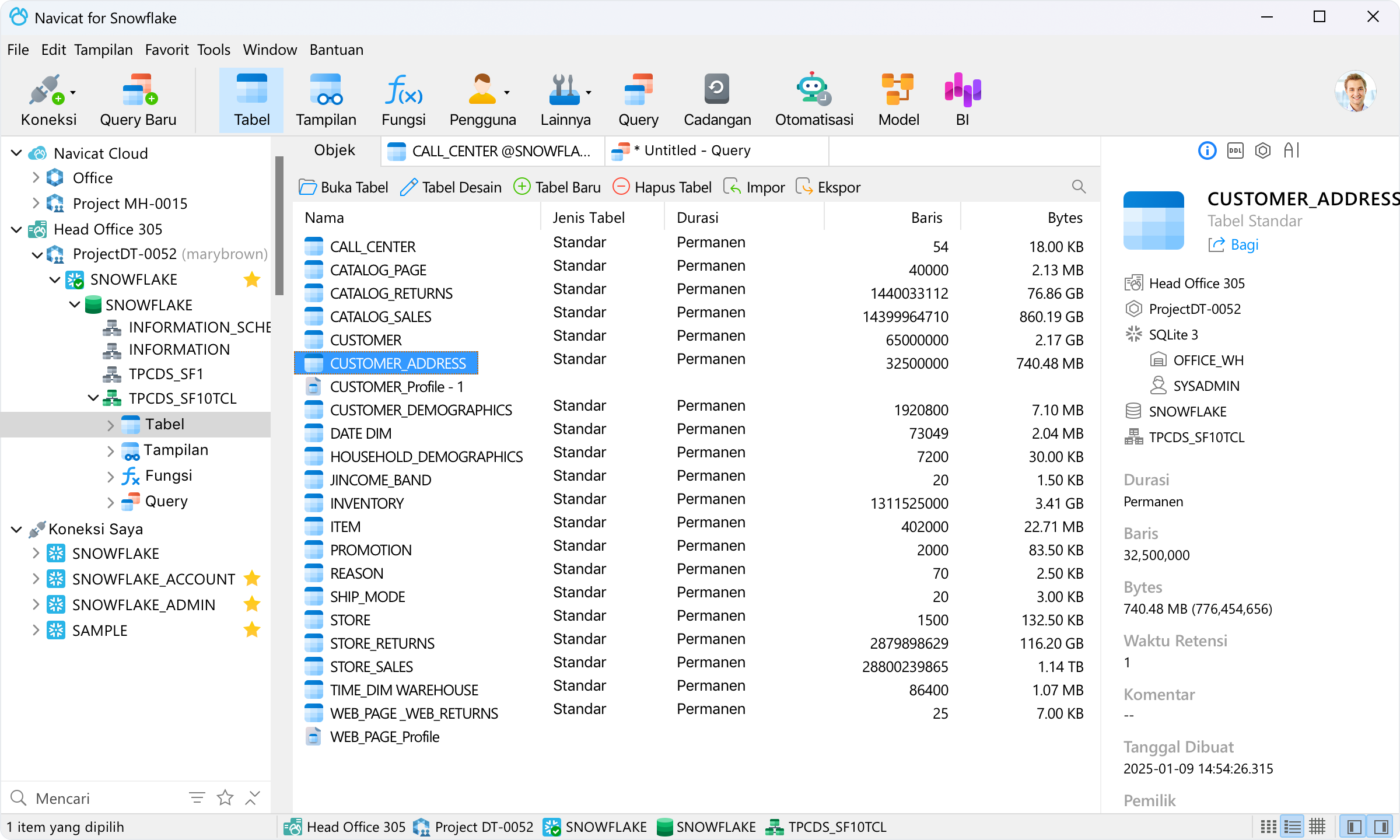Image resolution: width=1400 pixels, height=840 pixels.
Task: Show the general info panel icon
Action: 1207,151
